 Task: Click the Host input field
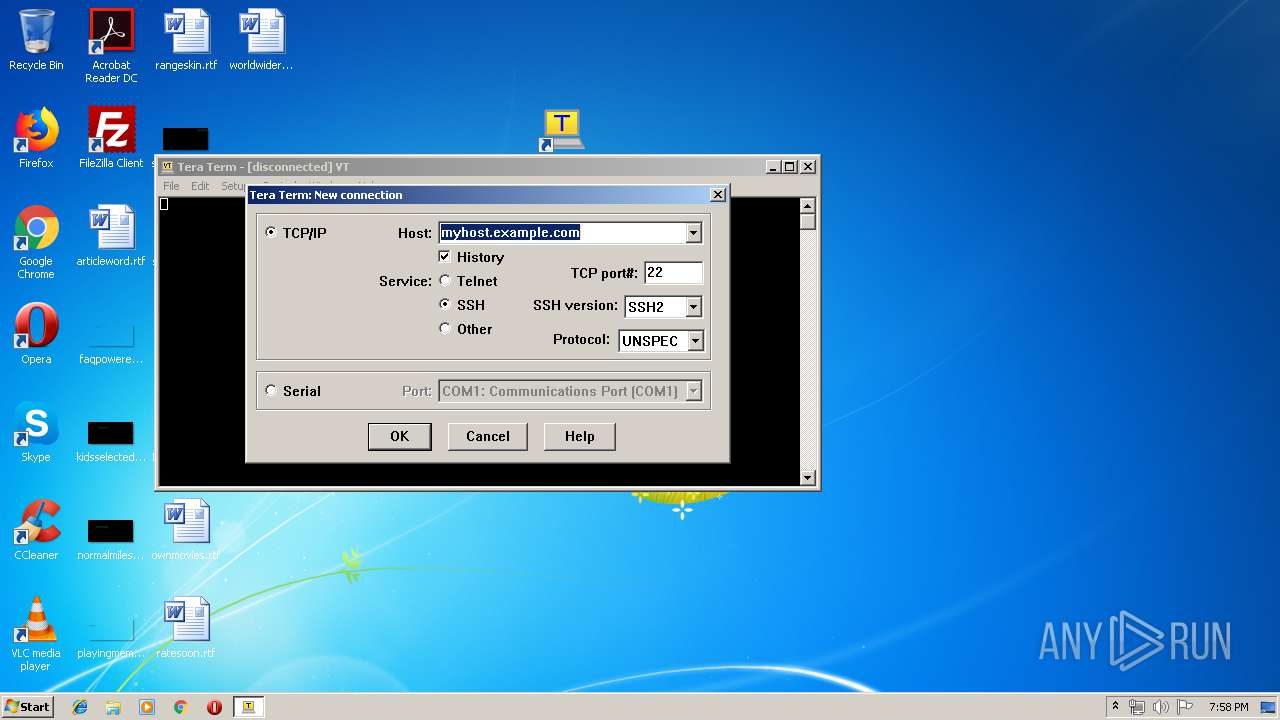pos(562,233)
